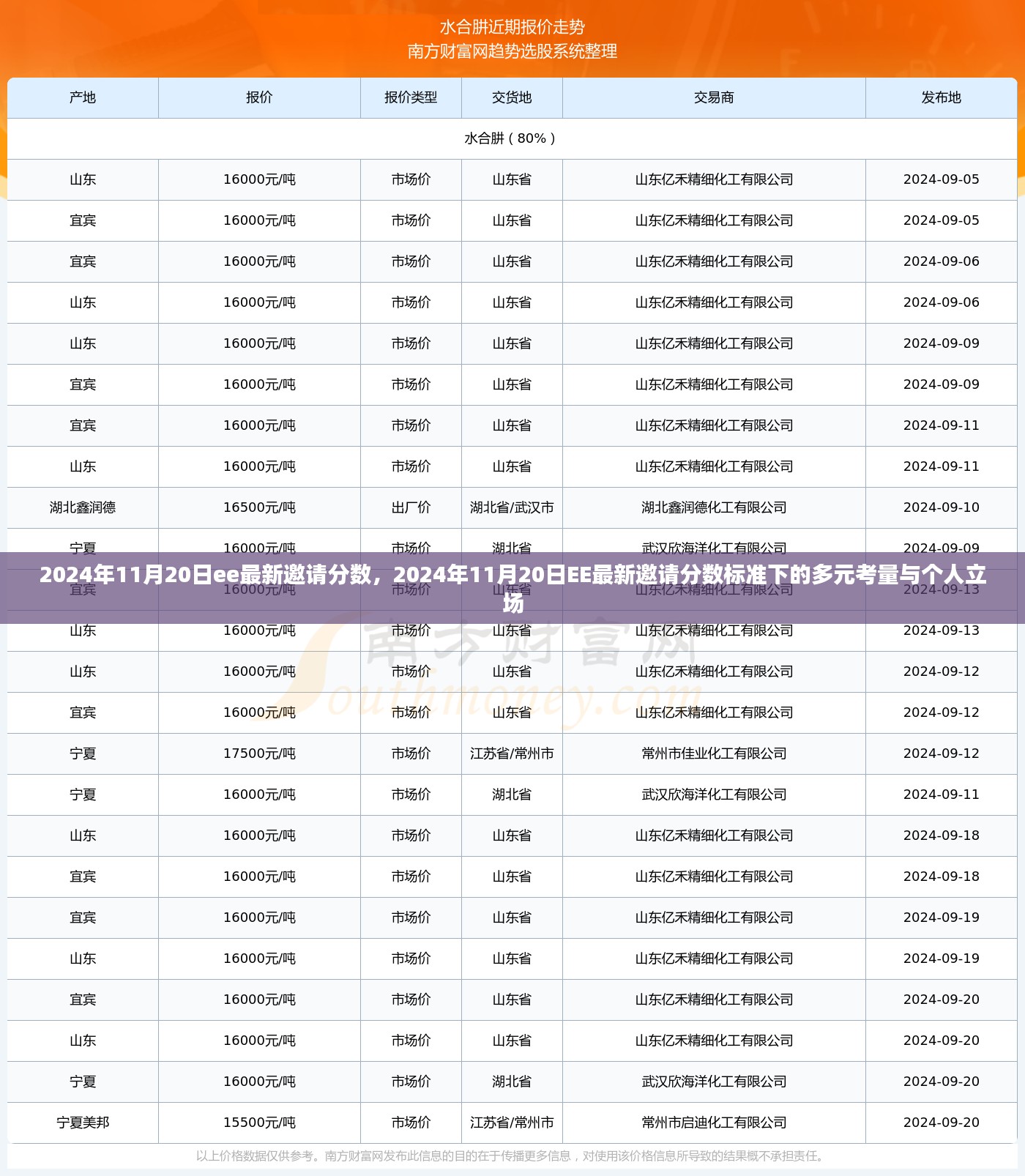Click 宜宾 in the 2024-09-12 row
1025x1176 pixels.
coord(83,712)
